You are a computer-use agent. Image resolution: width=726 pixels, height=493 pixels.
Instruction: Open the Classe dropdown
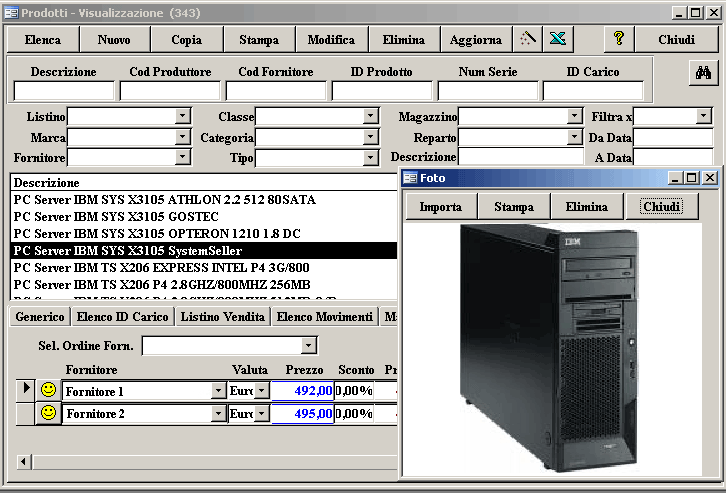370,116
